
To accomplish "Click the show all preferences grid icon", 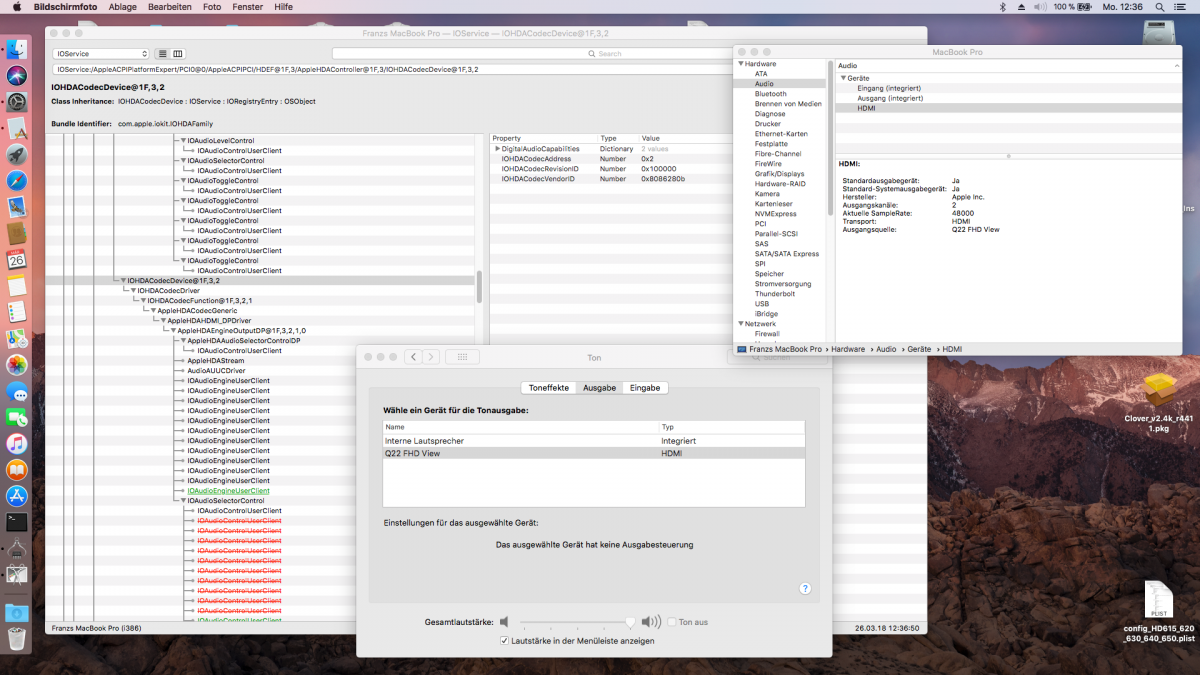I will point(462,357).
